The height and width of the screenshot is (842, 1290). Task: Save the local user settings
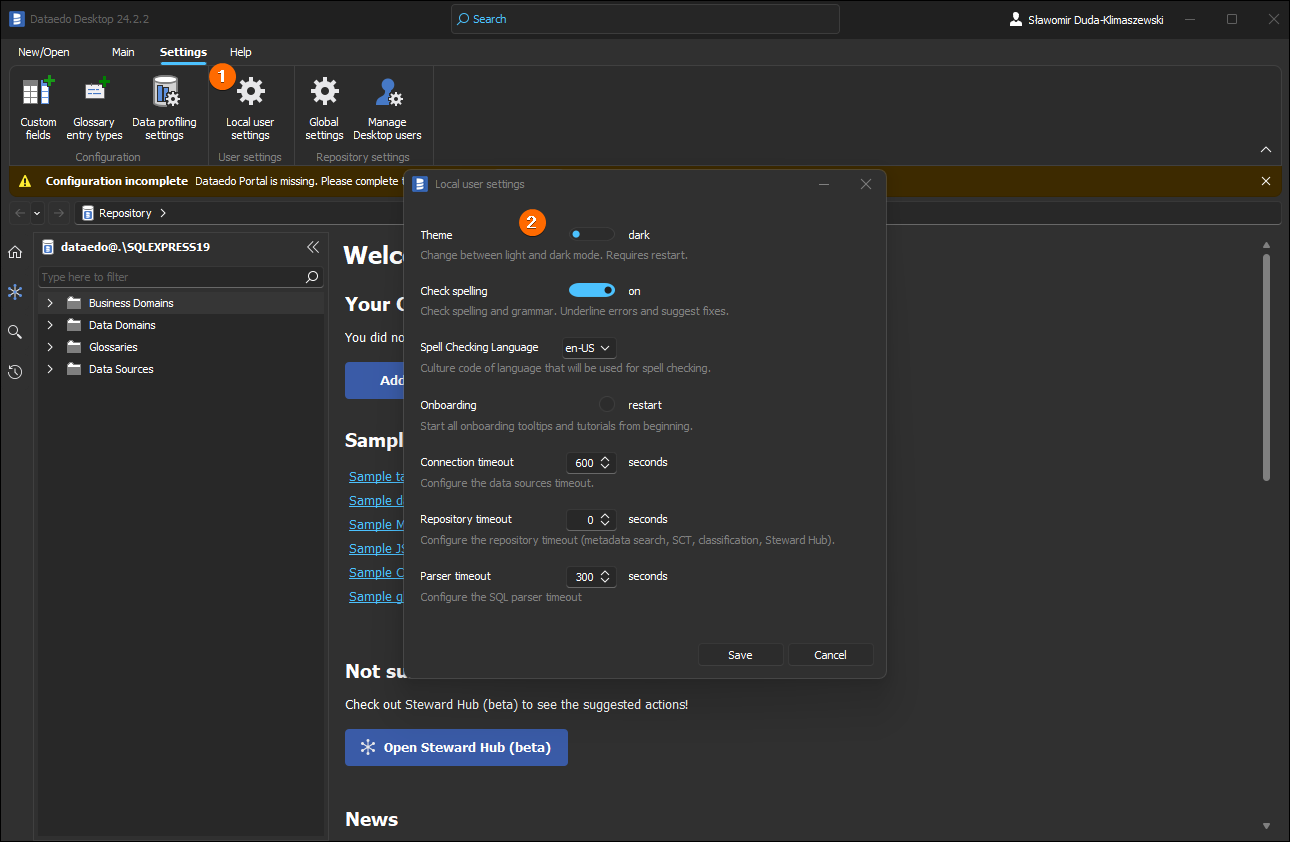point(740,655)
